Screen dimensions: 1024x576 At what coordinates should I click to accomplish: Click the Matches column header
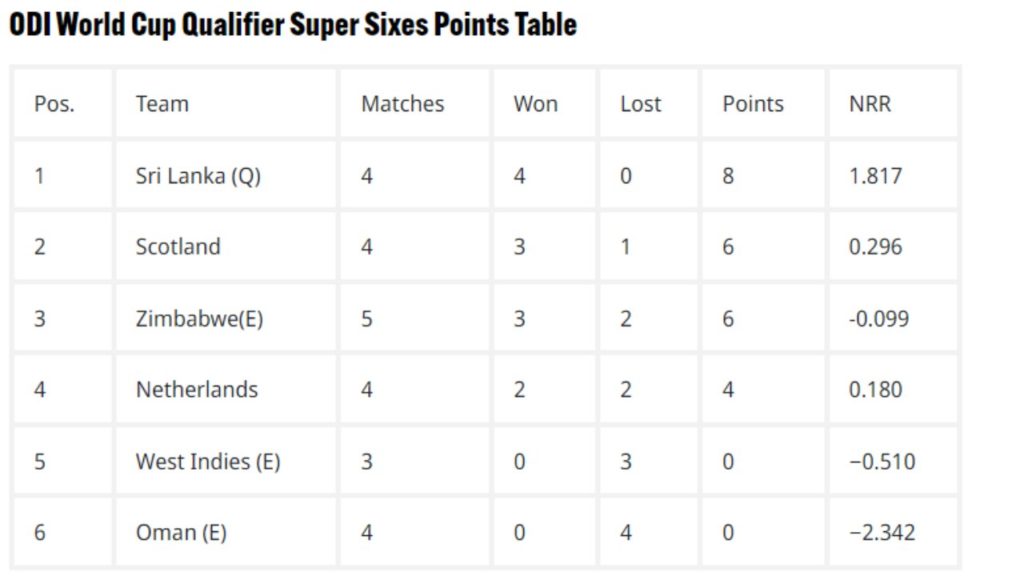(x=402, y=104)
